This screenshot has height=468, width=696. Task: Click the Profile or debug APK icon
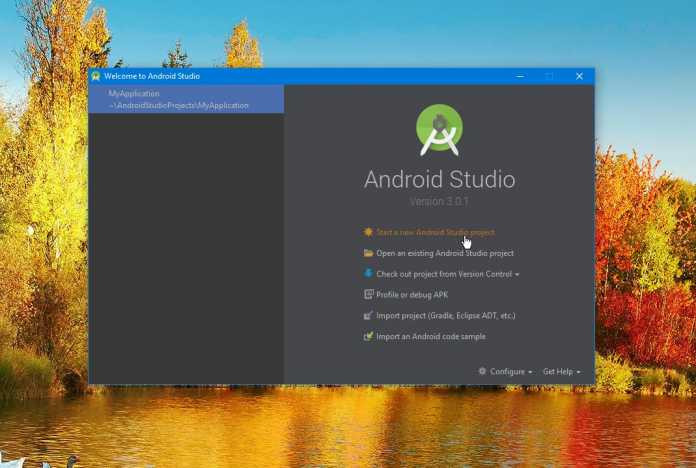[x=368, y=294]
